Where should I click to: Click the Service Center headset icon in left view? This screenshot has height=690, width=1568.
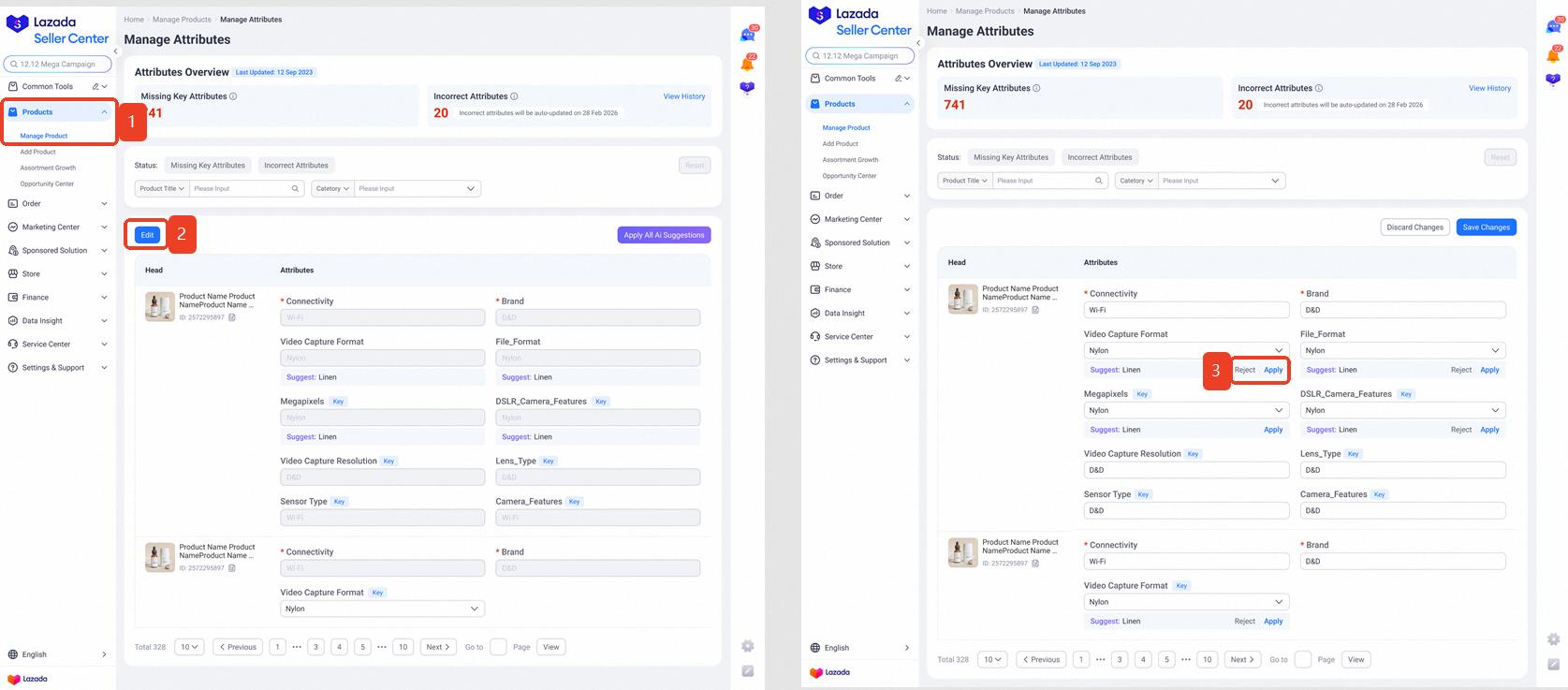[x=13, y=344]
